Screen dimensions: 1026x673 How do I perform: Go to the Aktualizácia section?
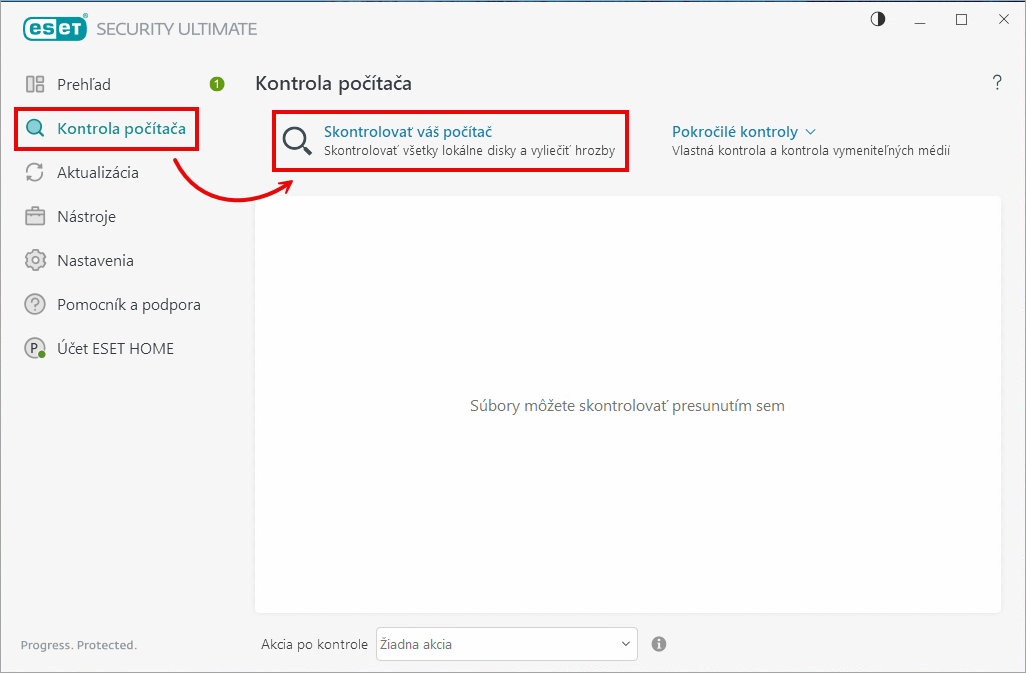(98, 172)
